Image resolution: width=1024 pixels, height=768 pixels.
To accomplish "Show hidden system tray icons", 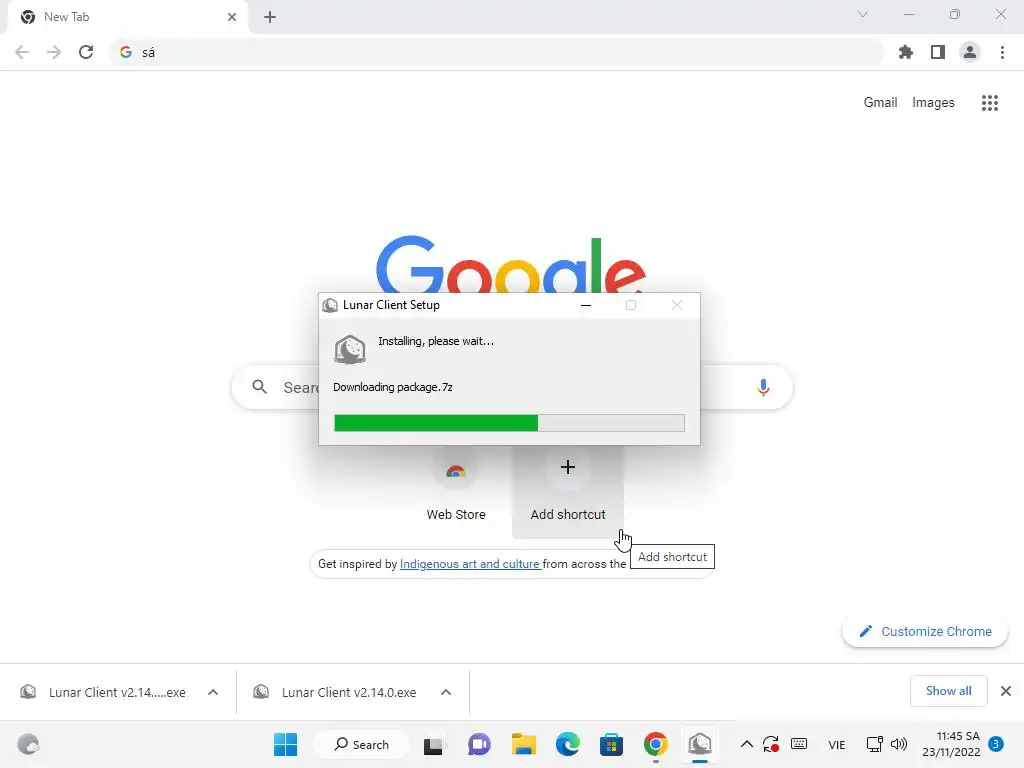I will 746,744.
